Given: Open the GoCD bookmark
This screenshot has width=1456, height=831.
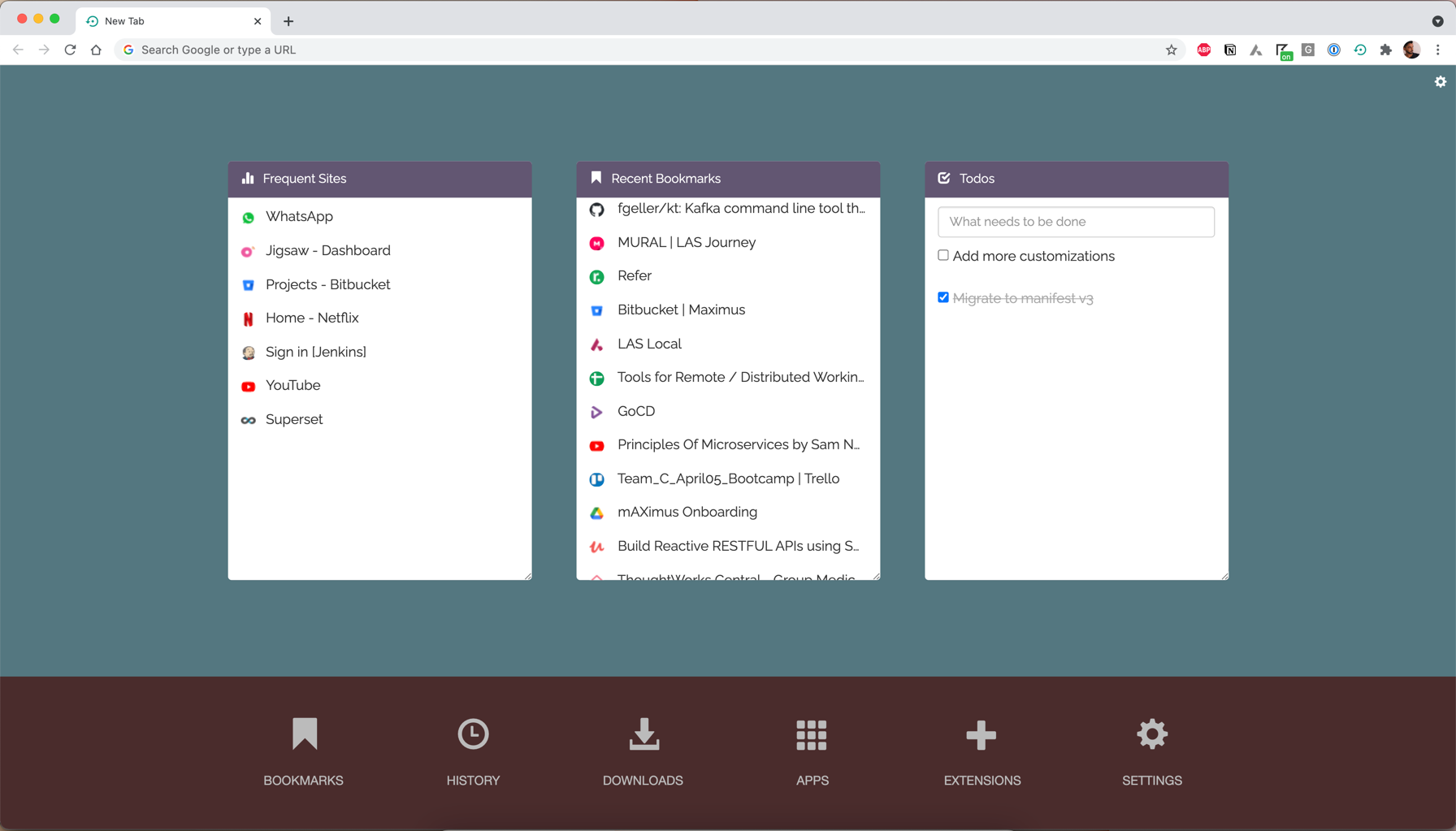Looking at the screenshot, I should pyautogui.click(x=636, y=412).
